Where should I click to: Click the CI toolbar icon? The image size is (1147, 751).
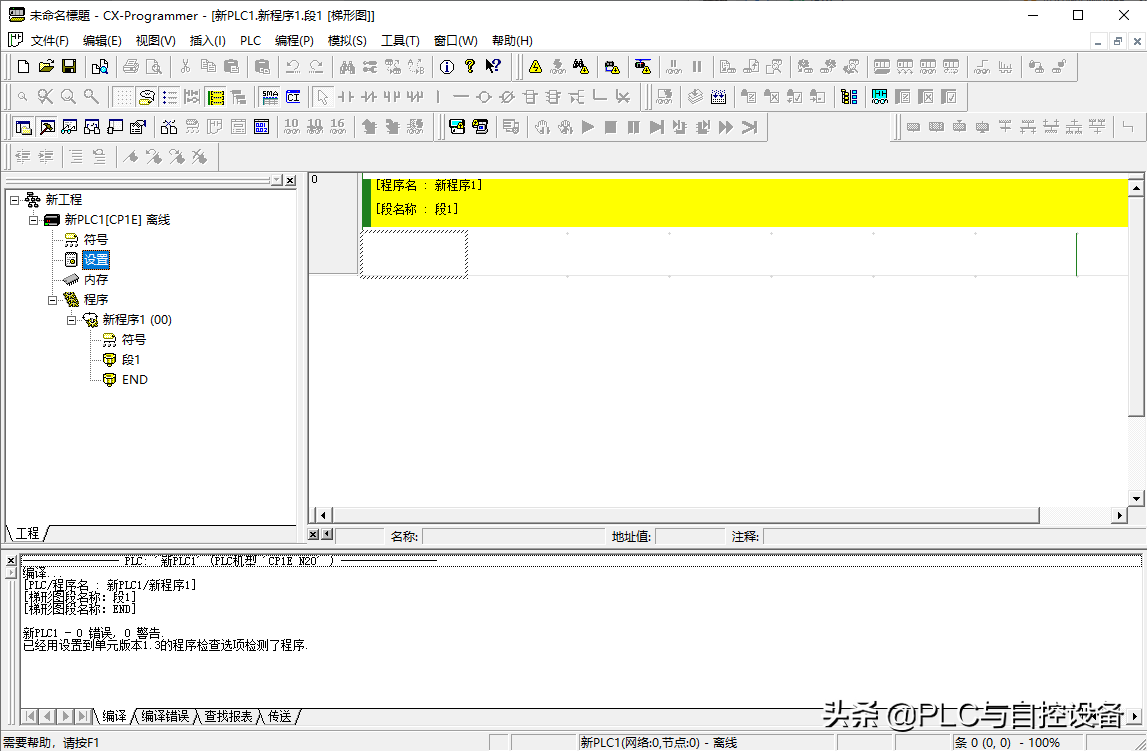coord(293,97)
